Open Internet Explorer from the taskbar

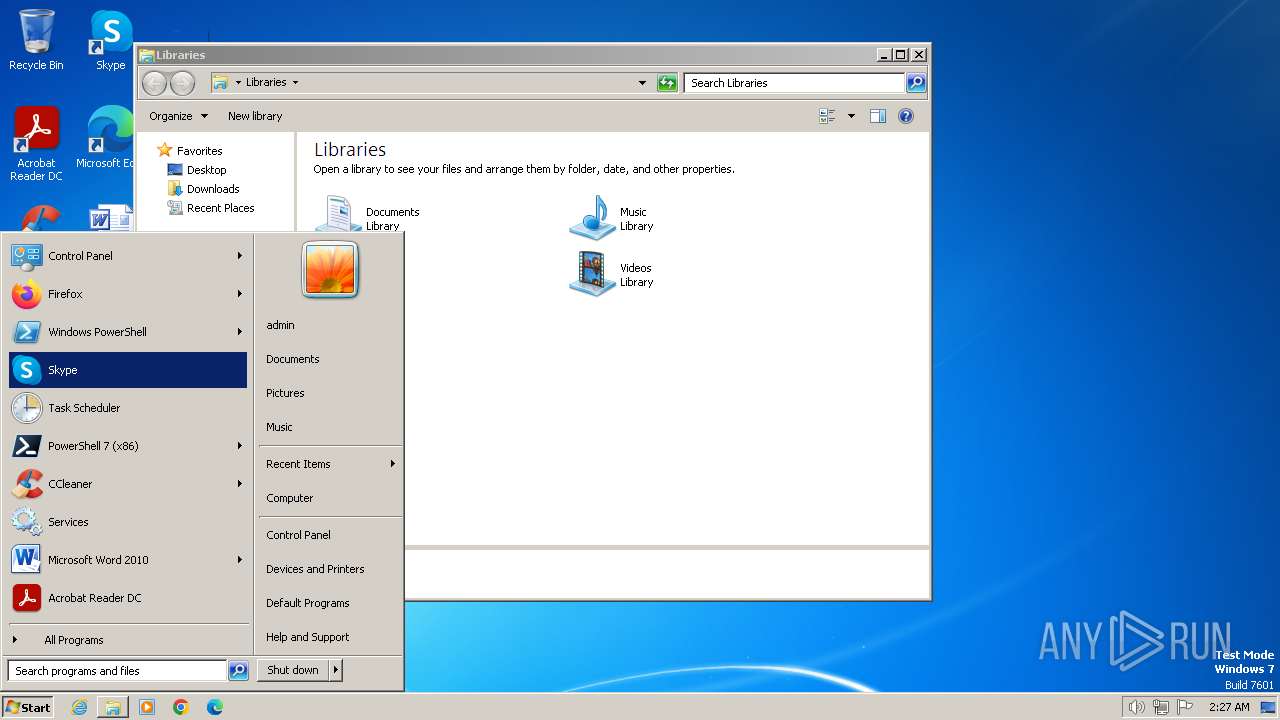(x=79, y=707)
